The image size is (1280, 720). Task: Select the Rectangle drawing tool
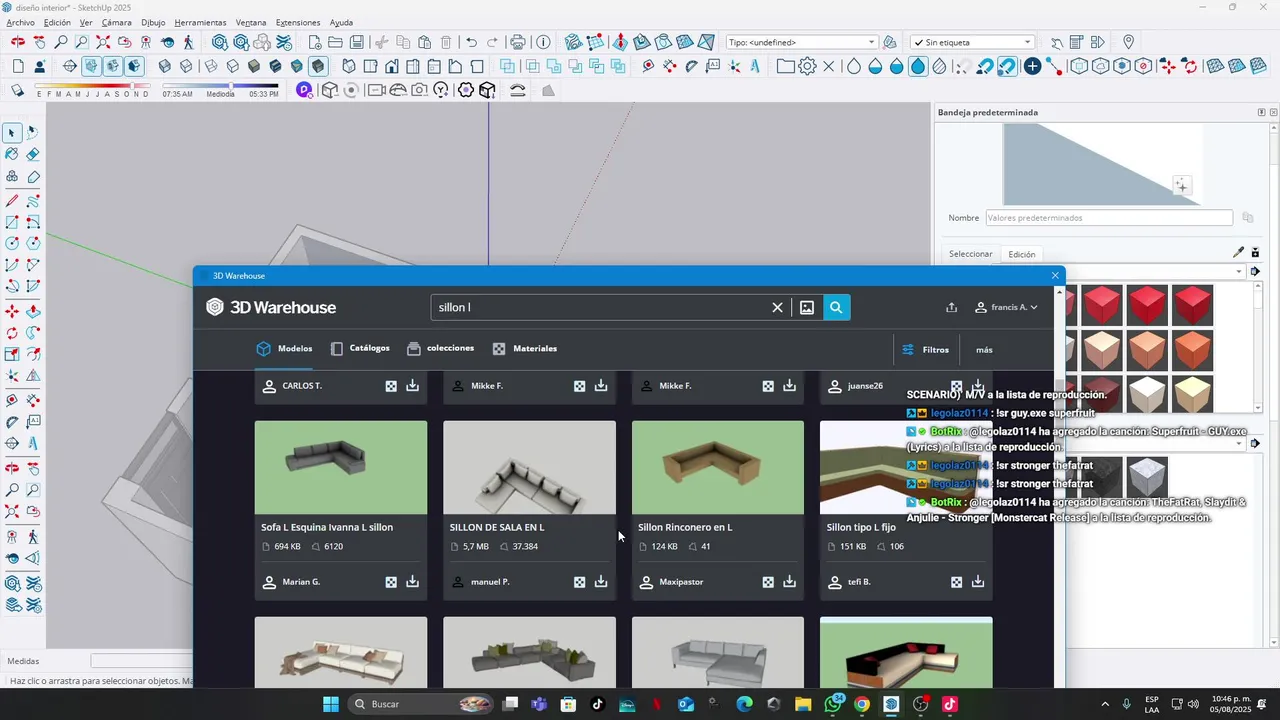click(12, 222)
